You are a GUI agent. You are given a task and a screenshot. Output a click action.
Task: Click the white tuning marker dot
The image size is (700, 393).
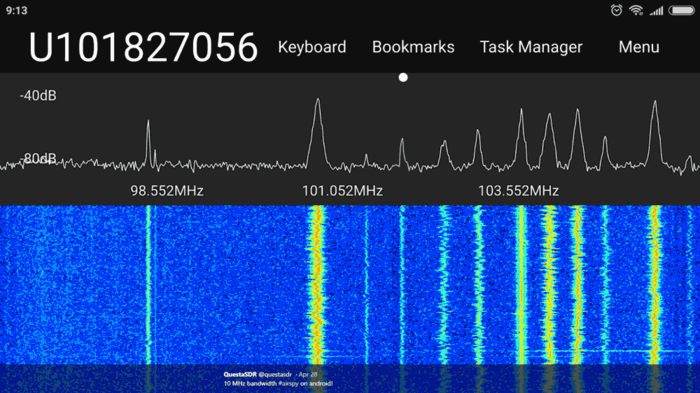(403, 78)
